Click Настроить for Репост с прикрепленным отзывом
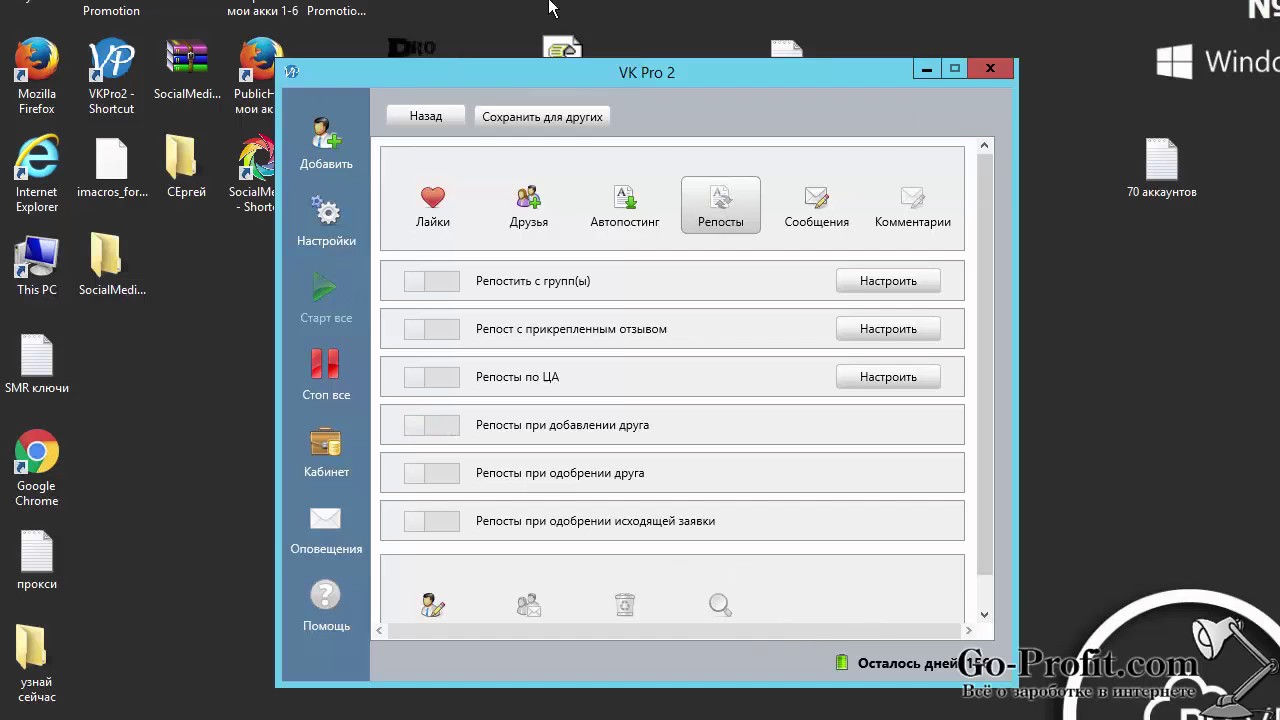1280x720 pixels. point(888,329)
